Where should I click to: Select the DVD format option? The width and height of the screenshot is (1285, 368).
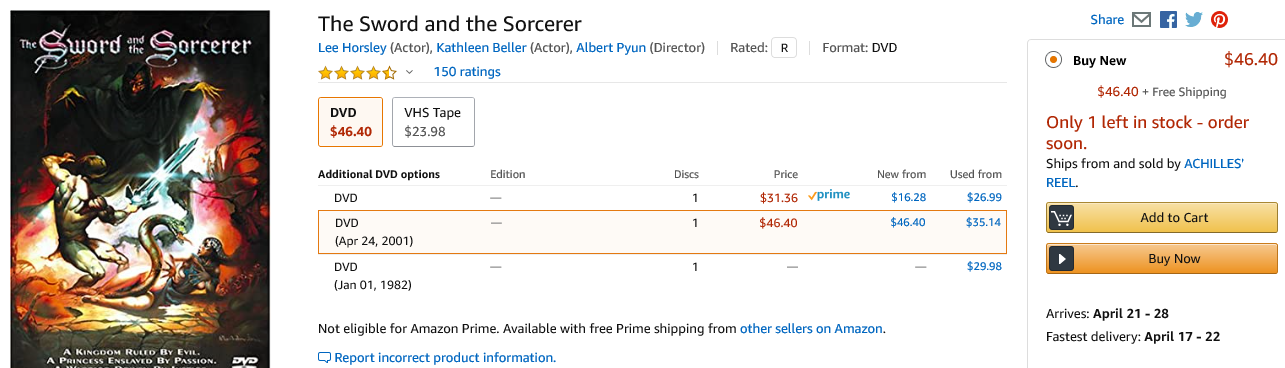tap(350, 122)
